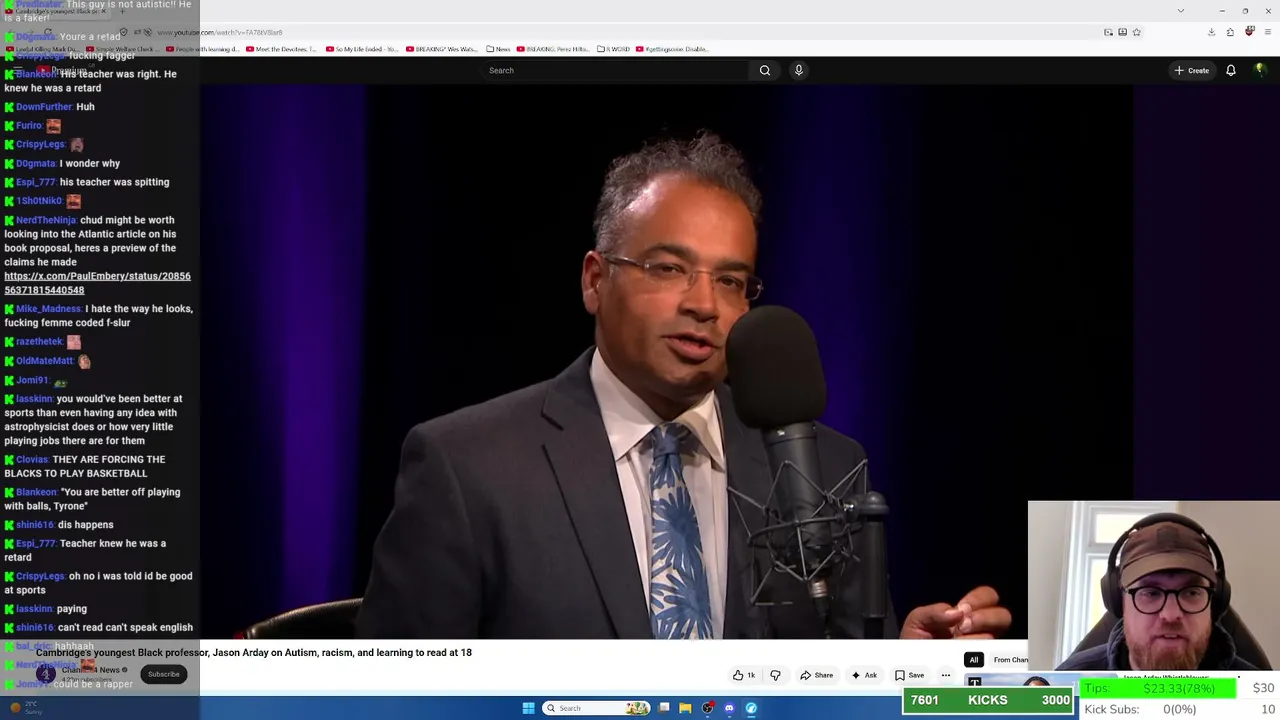This screenshot has height=720, width=1280.
Task: Click username NerdTheNinja in chat
Action: [46, 220]
